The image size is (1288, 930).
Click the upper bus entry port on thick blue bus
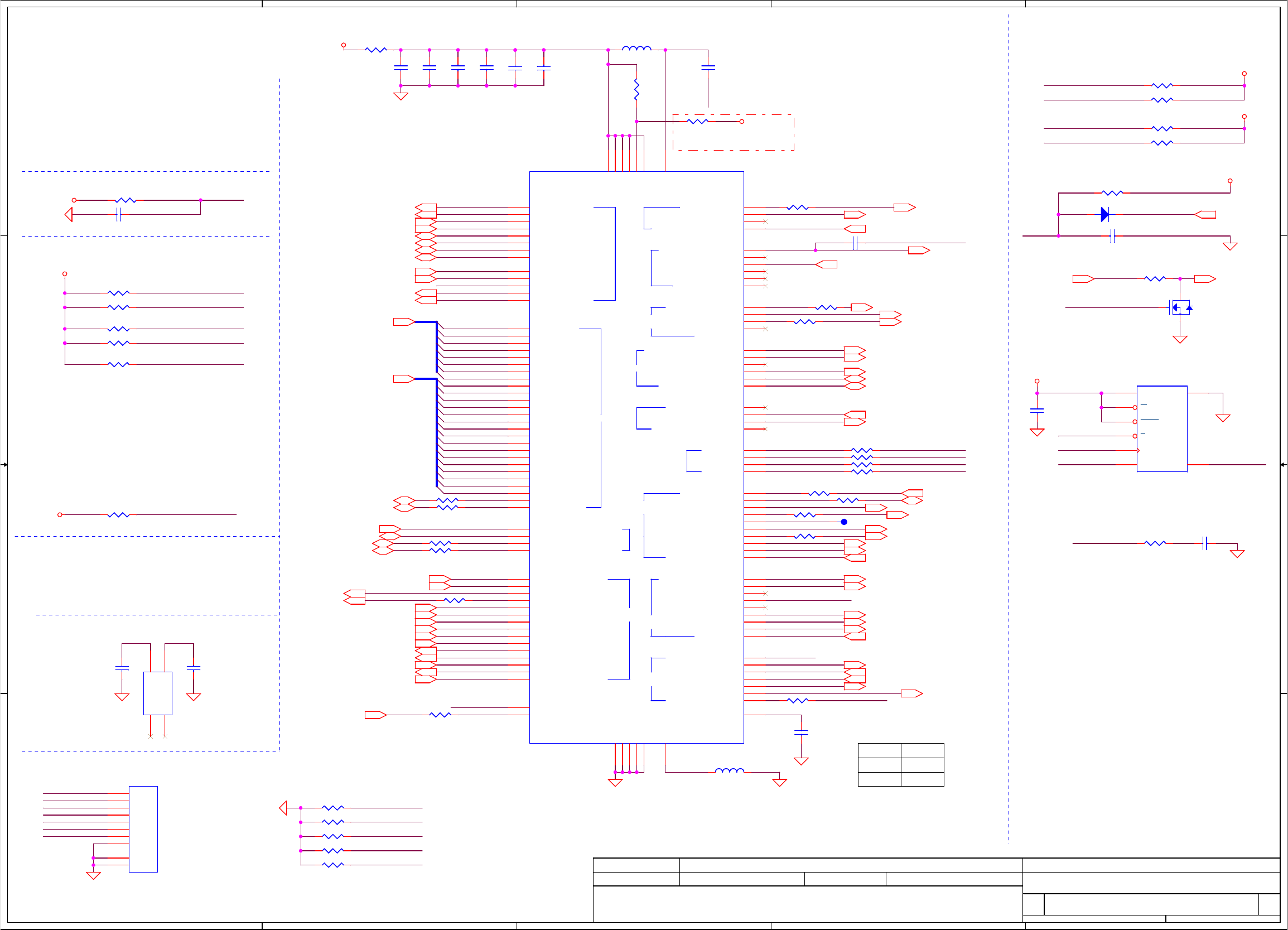click(x=404, y=321)
